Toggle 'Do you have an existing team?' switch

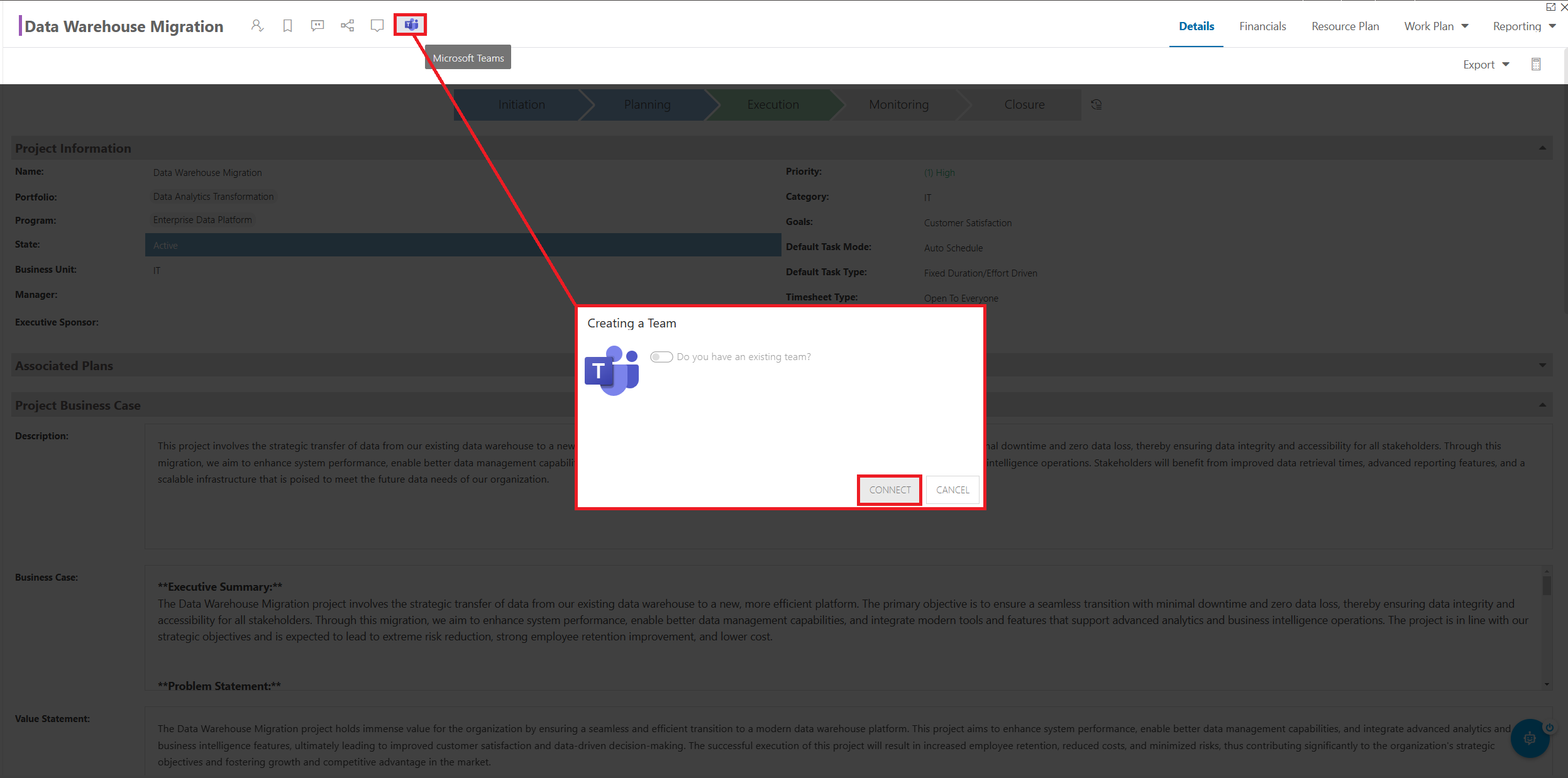point(661,357)
